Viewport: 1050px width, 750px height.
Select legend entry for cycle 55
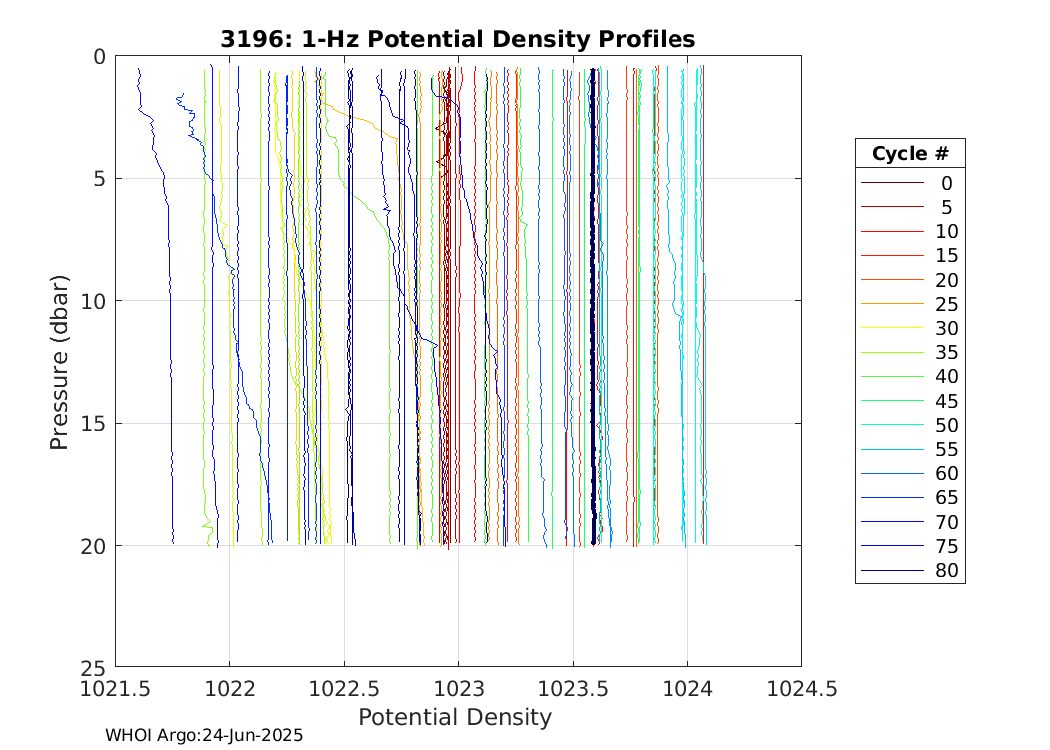pos(909,449)
